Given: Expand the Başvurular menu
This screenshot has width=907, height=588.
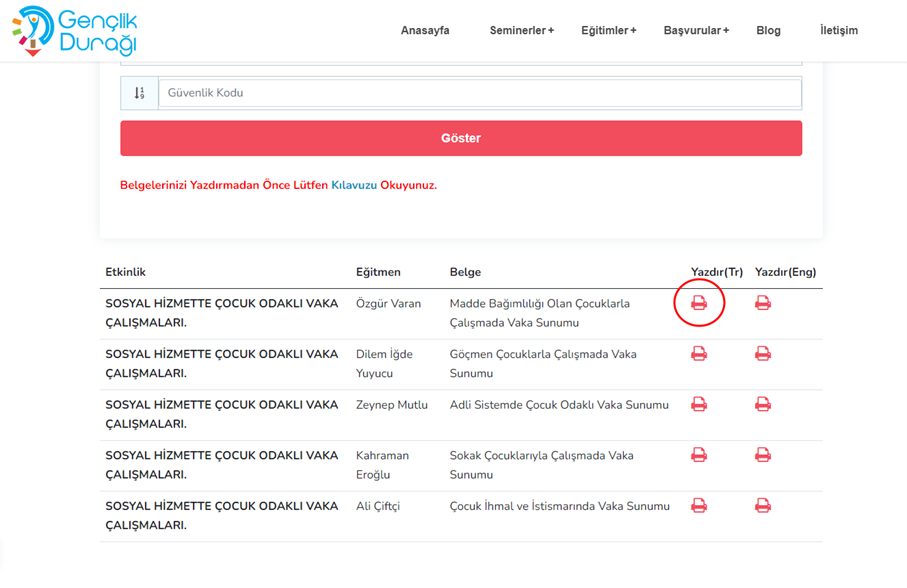Looking at the screenshot, I should [x=696, y=30].
